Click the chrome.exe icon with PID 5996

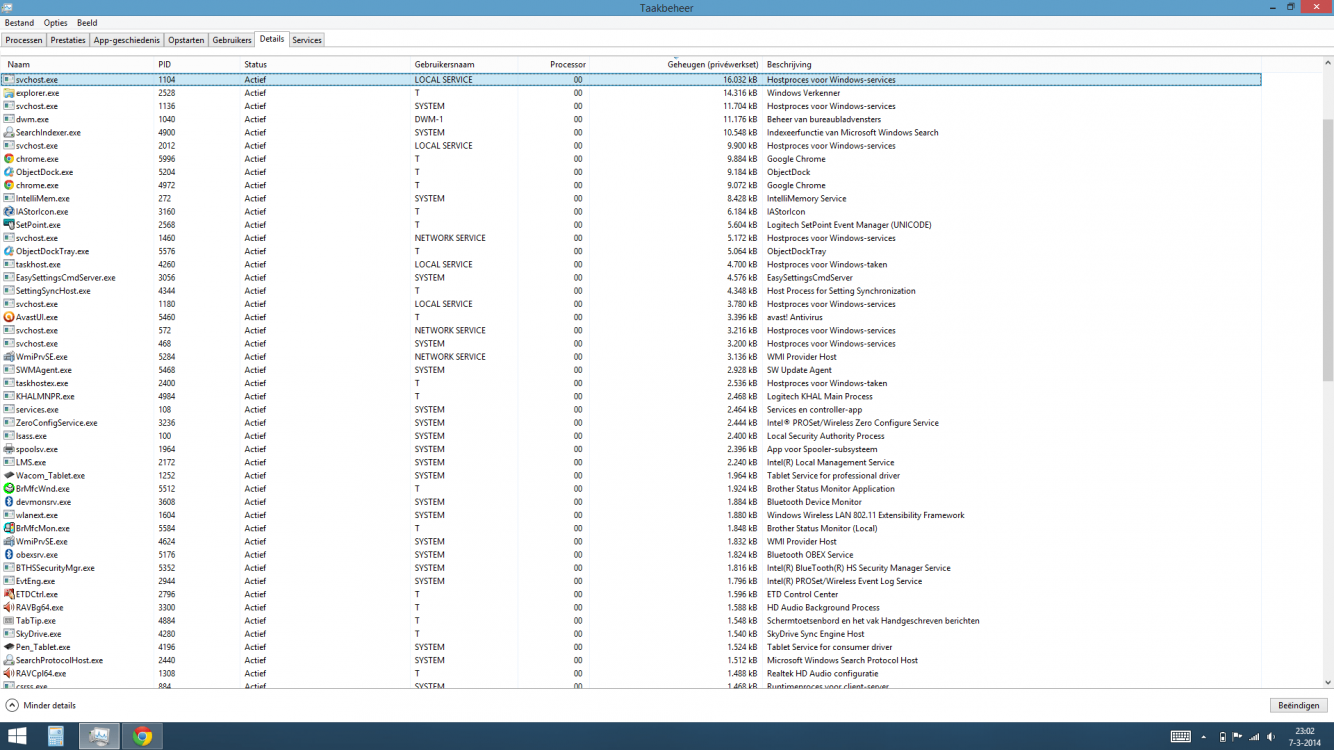pyautogui.click(x=9, y=159)
